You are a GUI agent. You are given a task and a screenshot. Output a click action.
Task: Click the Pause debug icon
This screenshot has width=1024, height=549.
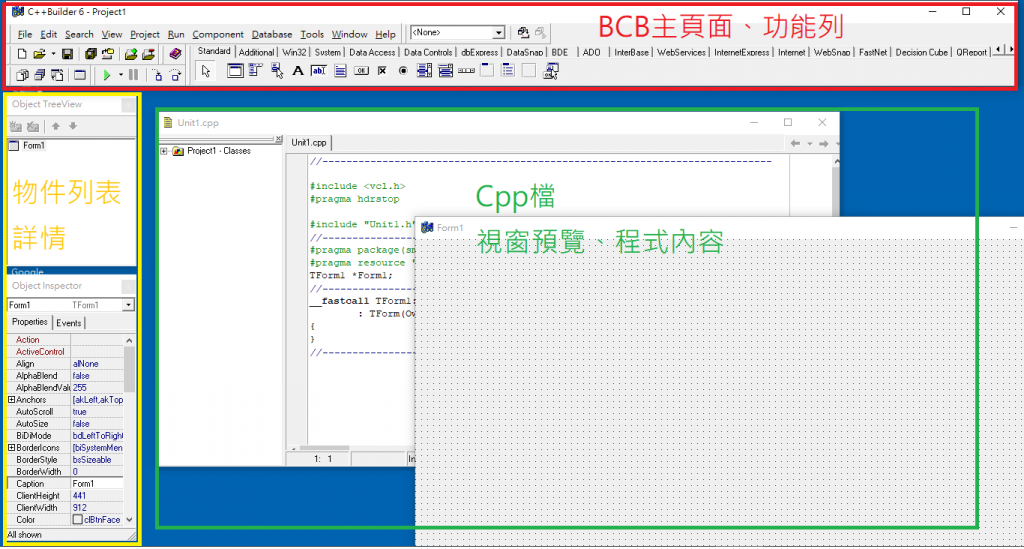[133, 75]
